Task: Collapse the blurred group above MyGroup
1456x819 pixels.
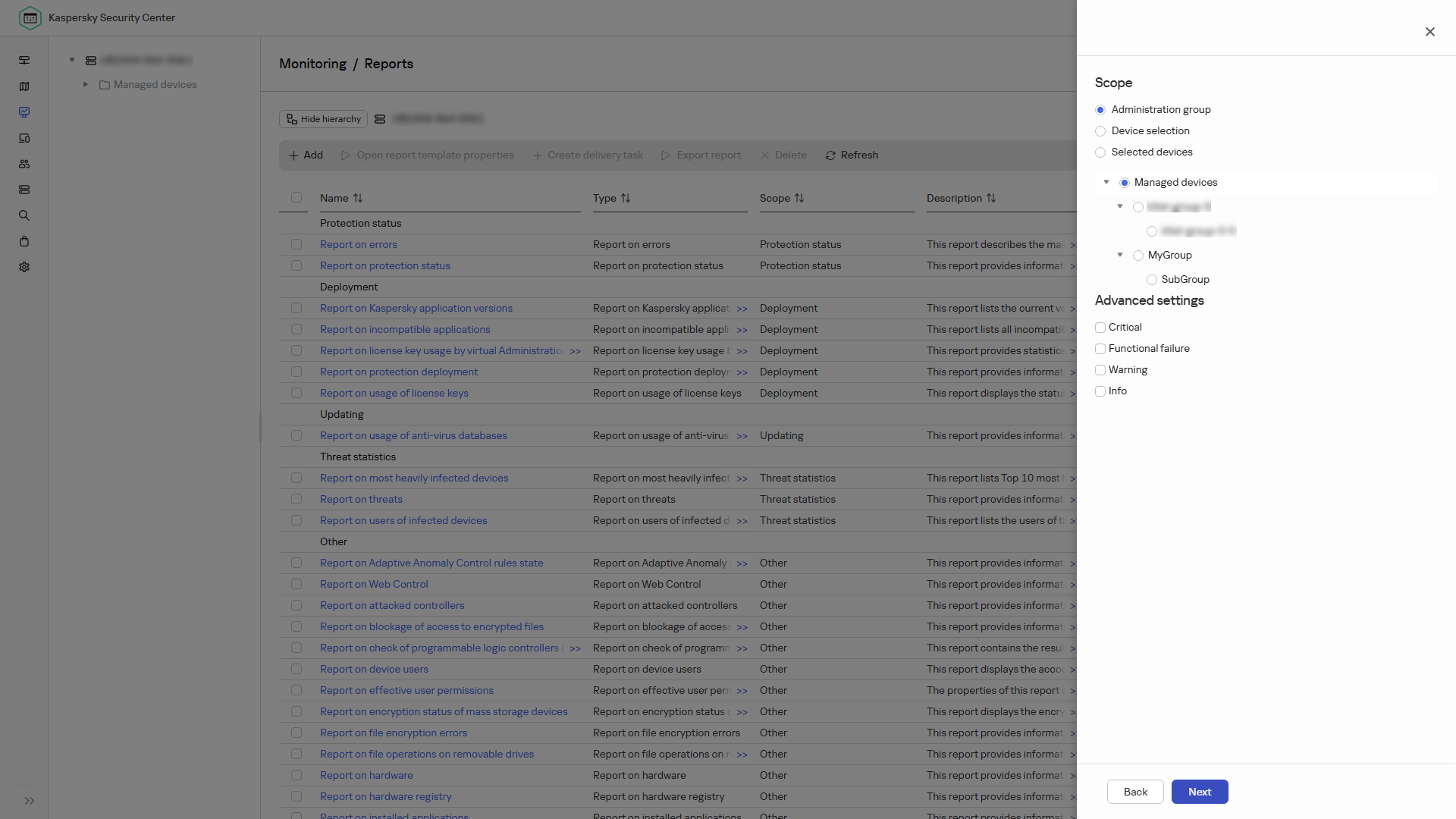Action: [1120, 206]
